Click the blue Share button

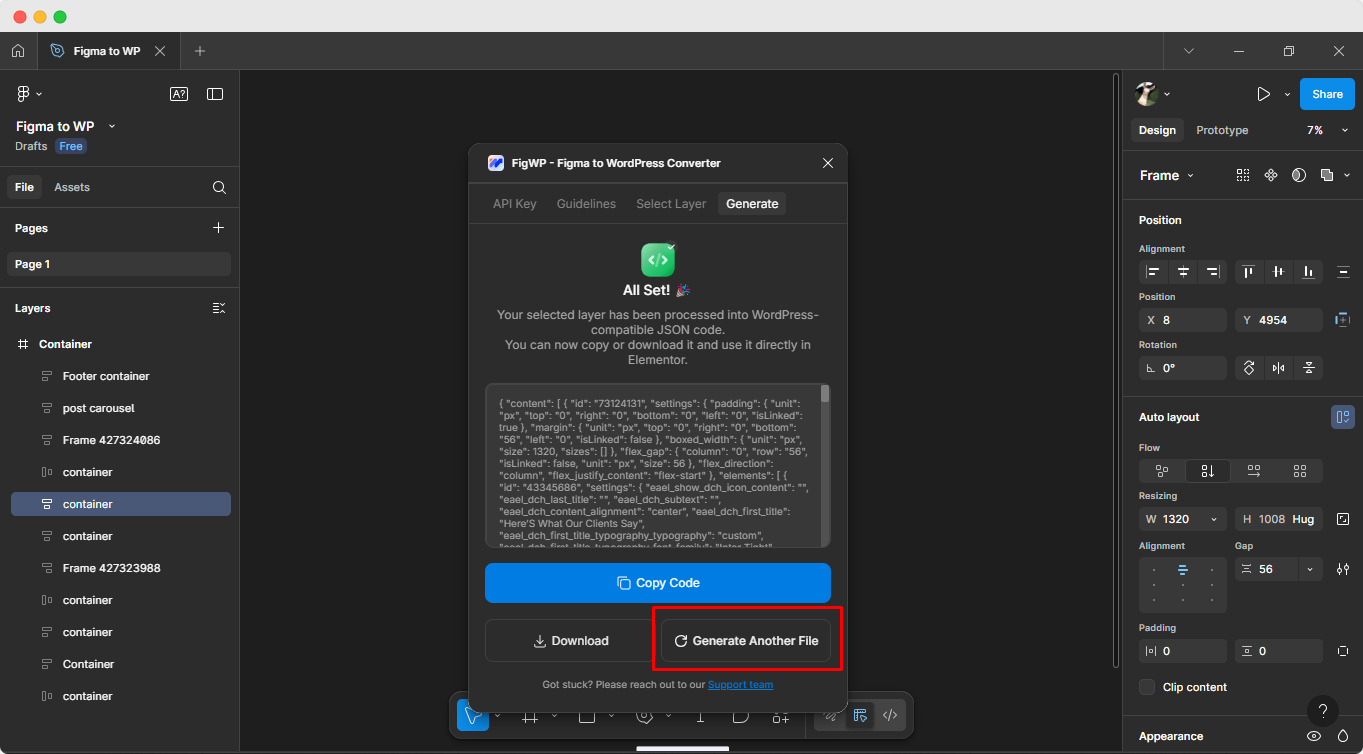tap(1327, 94)
